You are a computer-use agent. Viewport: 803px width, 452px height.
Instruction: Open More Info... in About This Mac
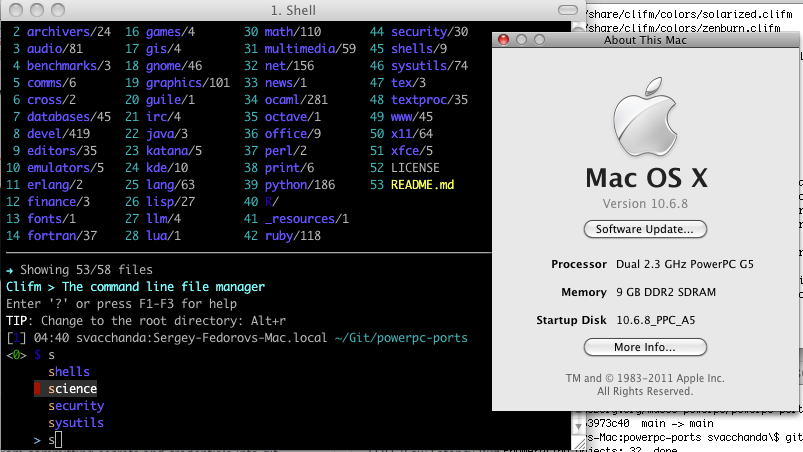click(645, 347)
